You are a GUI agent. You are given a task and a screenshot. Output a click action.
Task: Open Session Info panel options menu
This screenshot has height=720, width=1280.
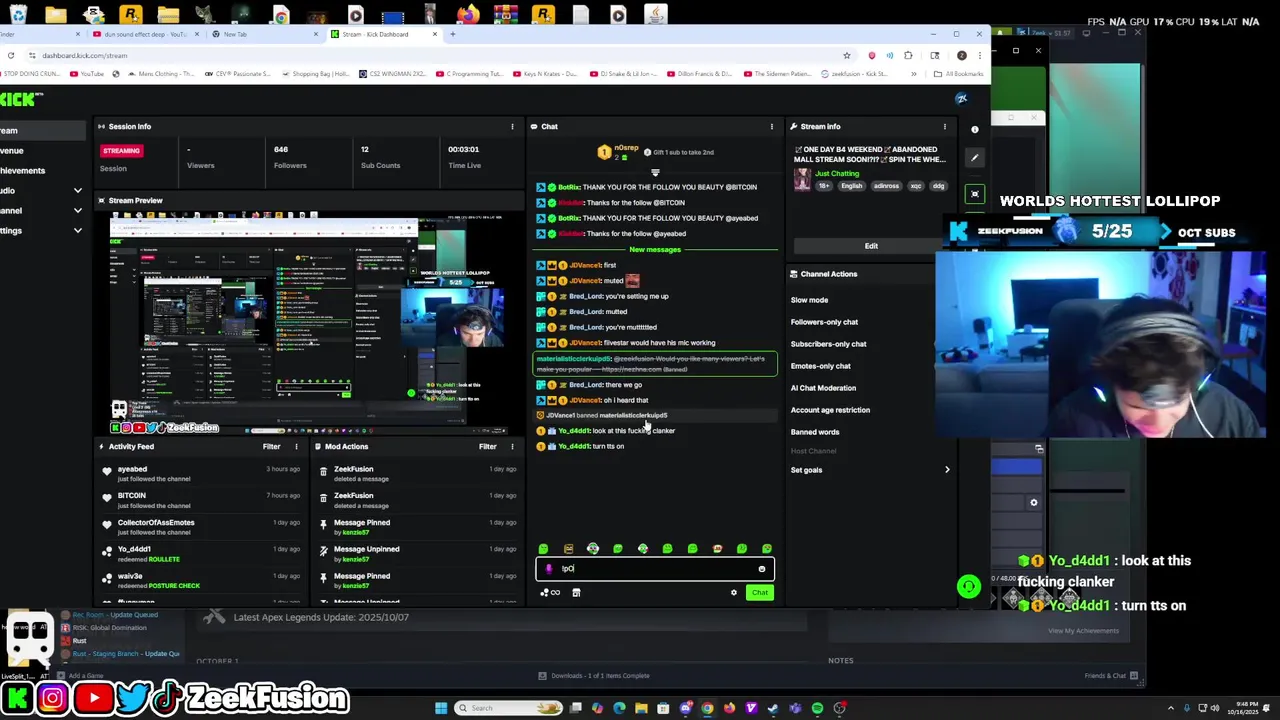tap(512, 126)
